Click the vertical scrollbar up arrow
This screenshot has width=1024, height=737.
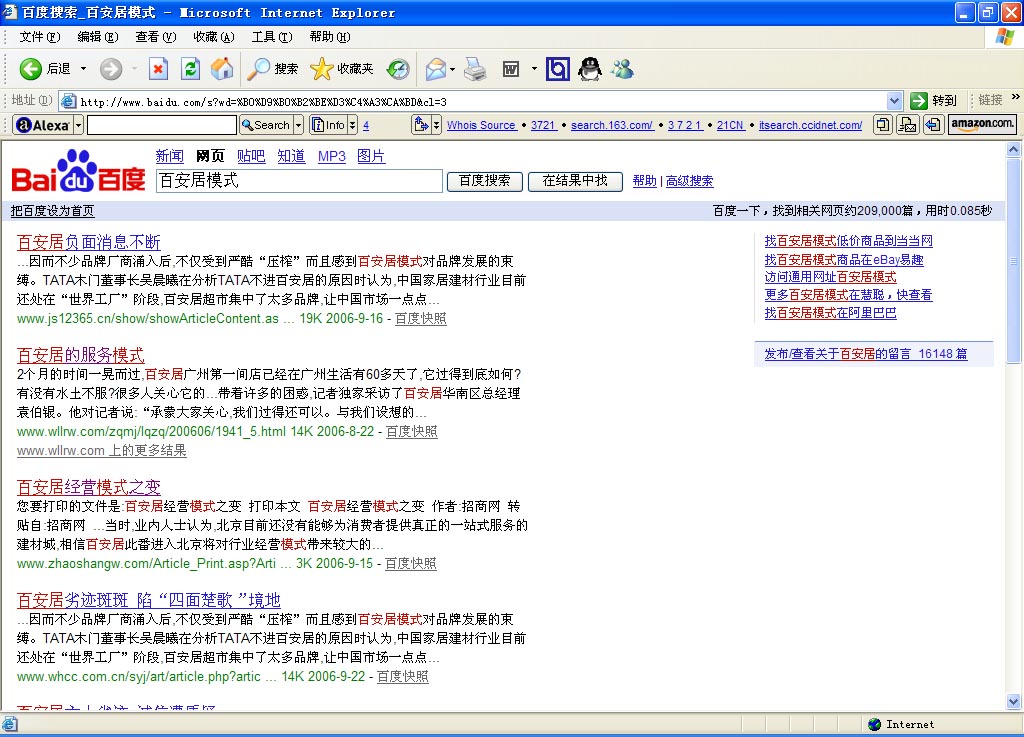1014,149
